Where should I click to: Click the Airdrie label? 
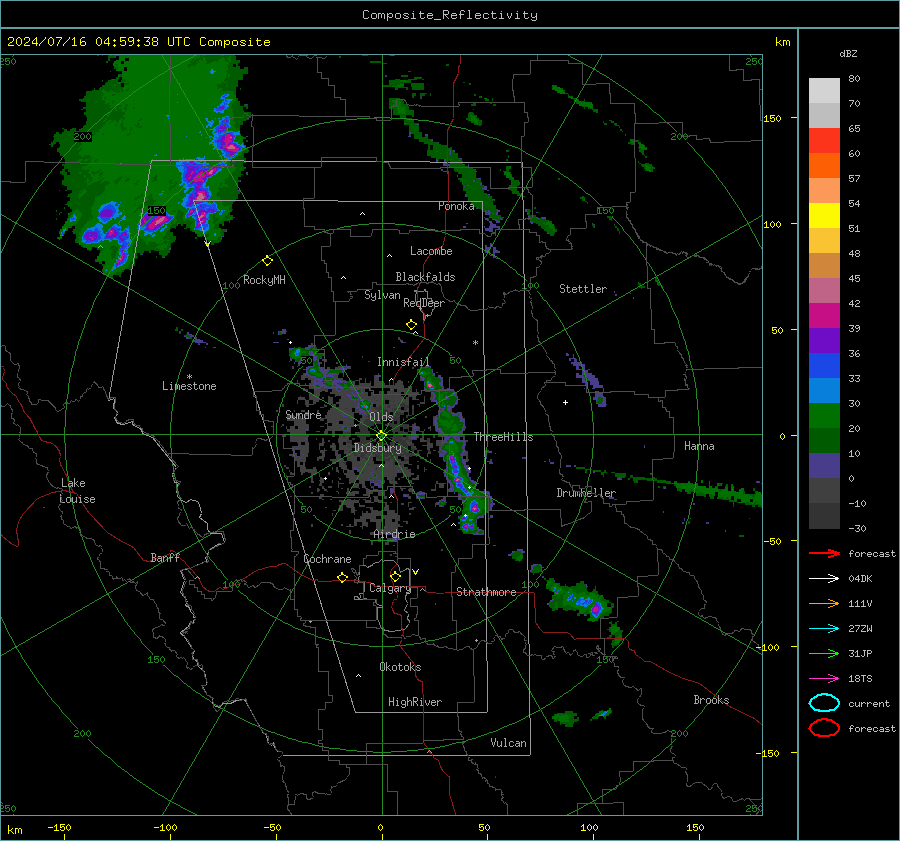pos(394,534)
